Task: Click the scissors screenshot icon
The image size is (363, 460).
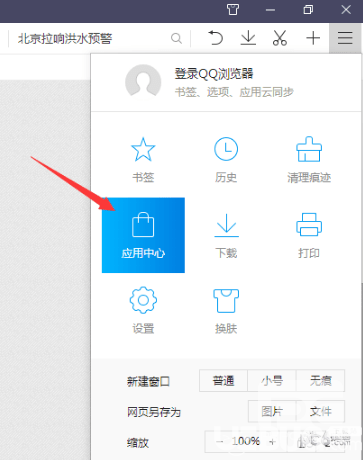Action: pyautogui.click(x=280, y=38)
